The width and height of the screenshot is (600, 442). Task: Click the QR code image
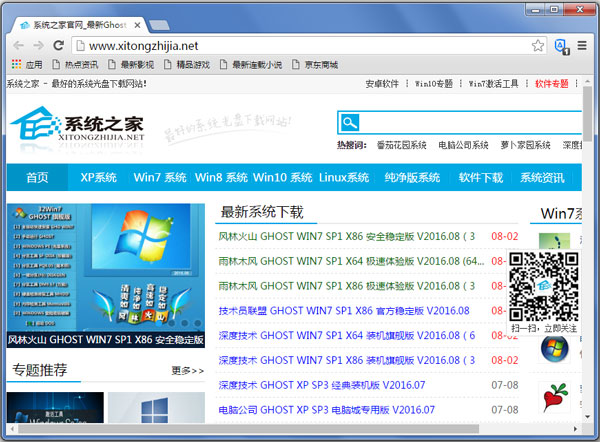click(543, 287)
